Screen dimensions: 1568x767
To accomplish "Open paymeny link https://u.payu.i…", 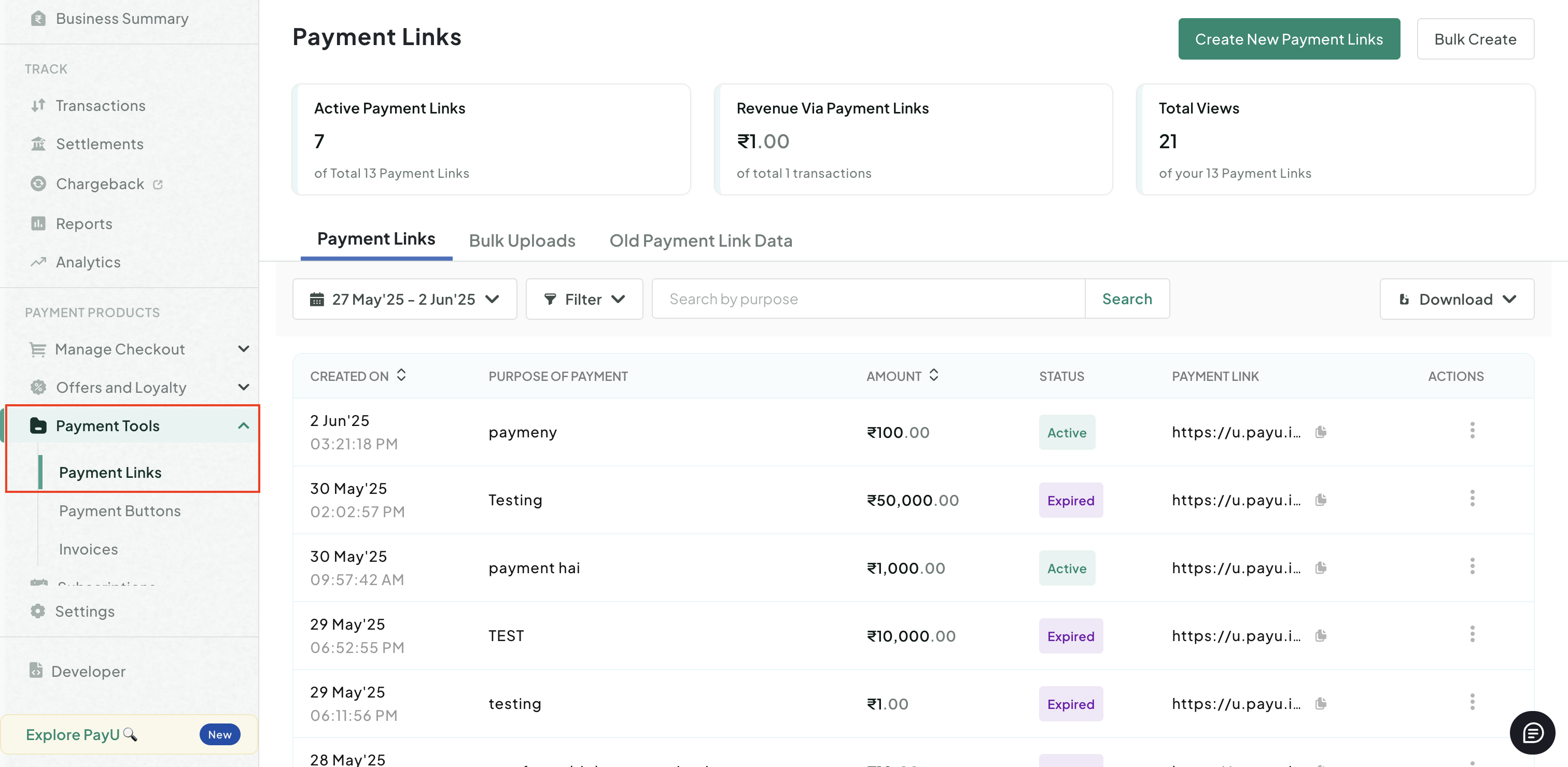I will pyautogui.click(x=1236, y=432).
